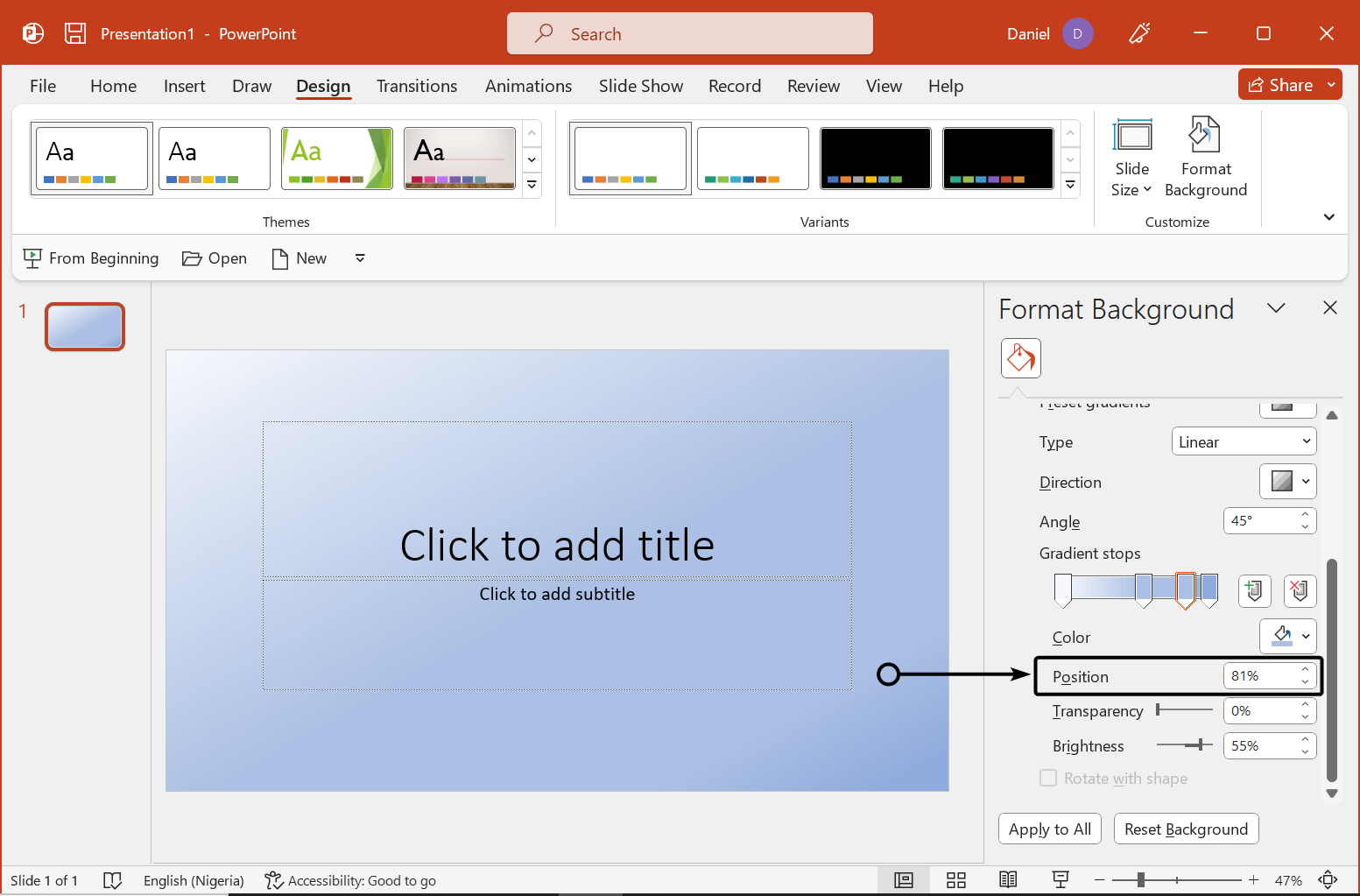Click the Add gradient stop icon
The width and height of the screenshot is (1360, 896).
click(1254, 590)
